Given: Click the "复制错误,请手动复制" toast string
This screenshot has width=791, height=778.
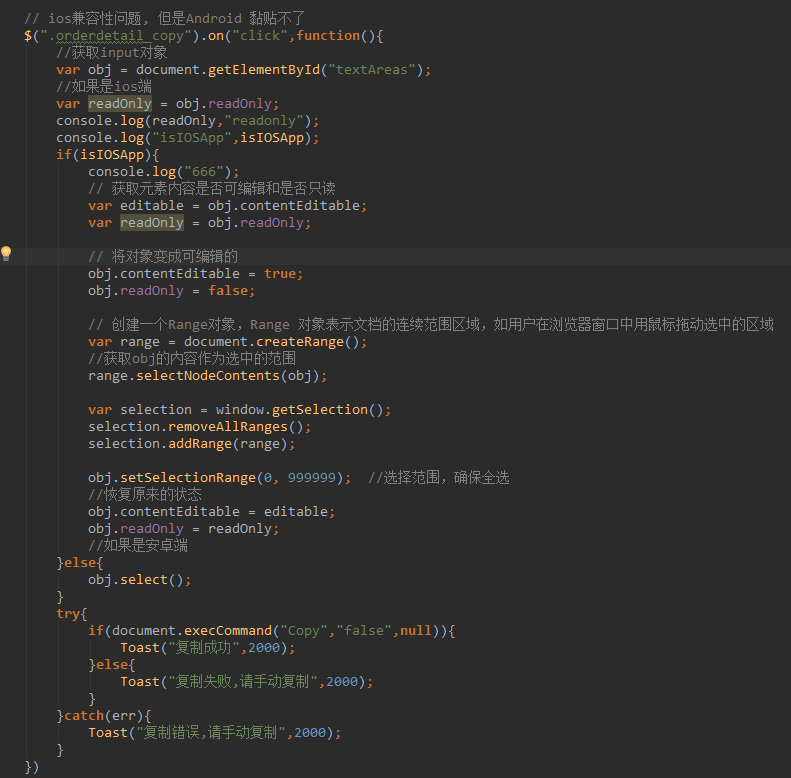Looking at the screenshot, I should (211, 733).
